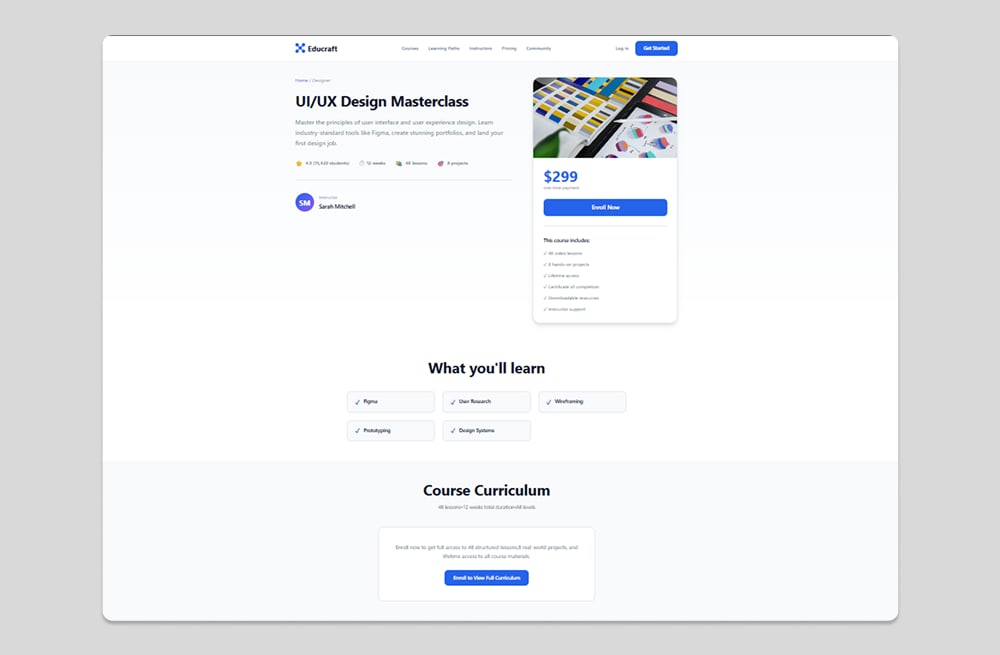Click the Sarah Mitchell instructor name
The height and width of the screenshot is (655, 1000).
(337, 207)
